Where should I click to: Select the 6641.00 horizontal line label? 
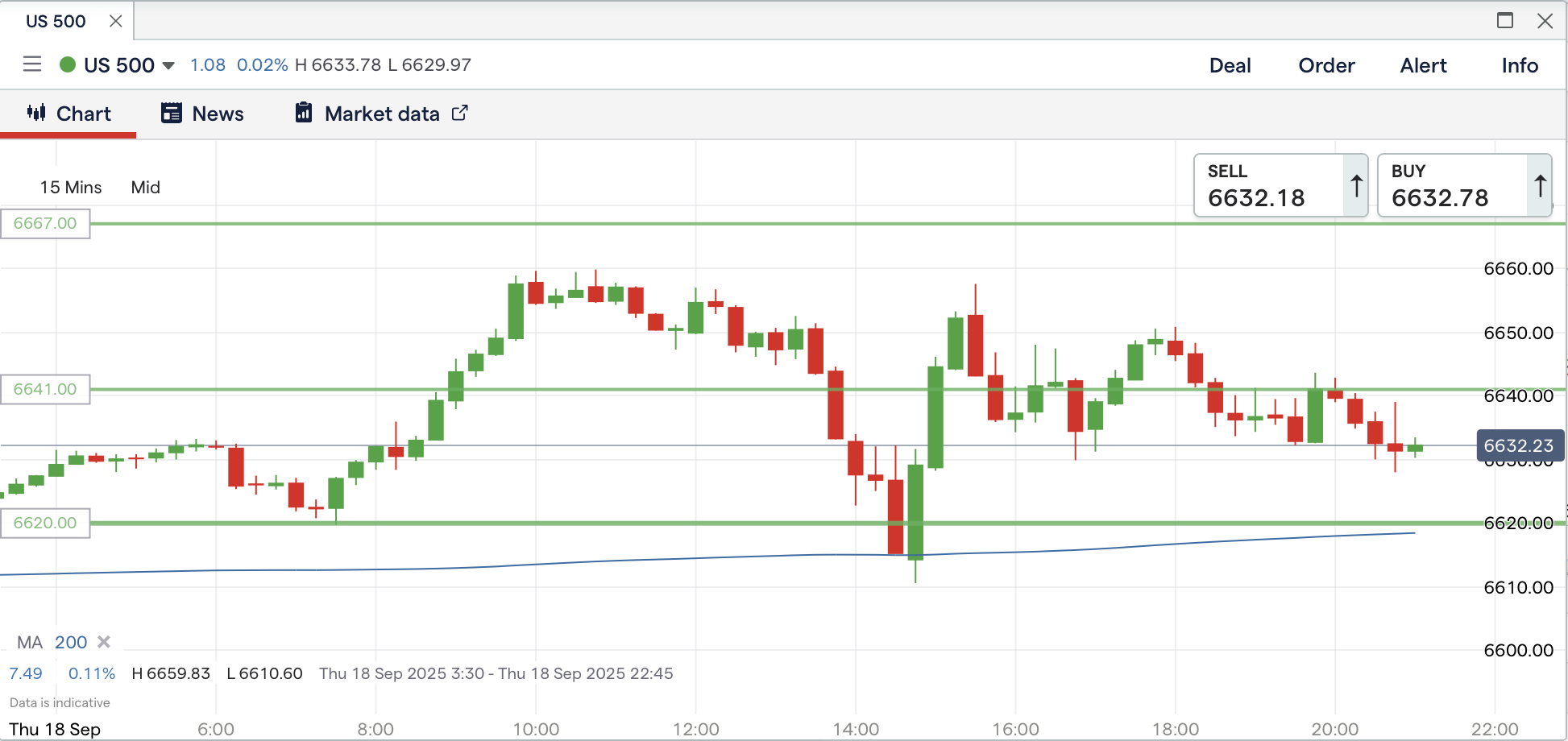45,390
